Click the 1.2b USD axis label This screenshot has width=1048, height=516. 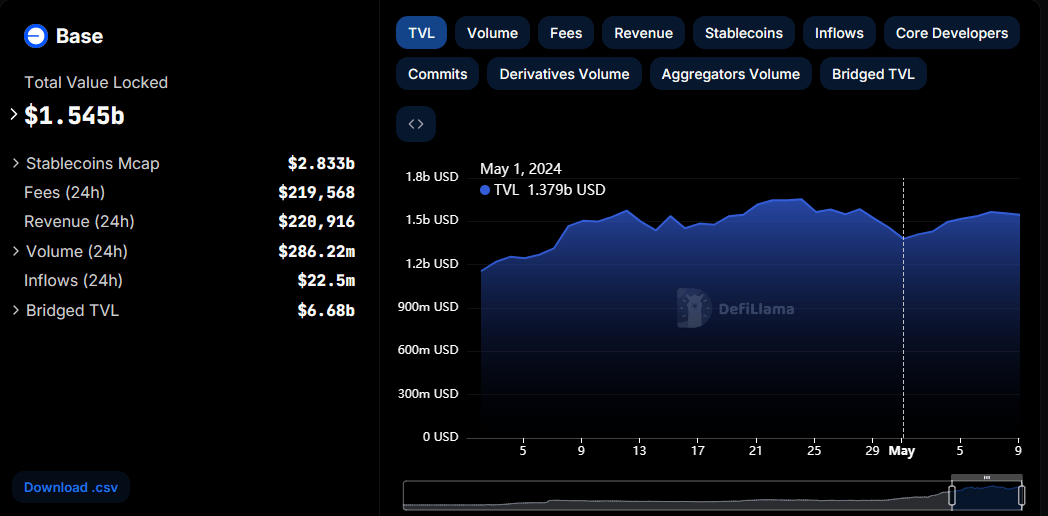tap(432, 264)
